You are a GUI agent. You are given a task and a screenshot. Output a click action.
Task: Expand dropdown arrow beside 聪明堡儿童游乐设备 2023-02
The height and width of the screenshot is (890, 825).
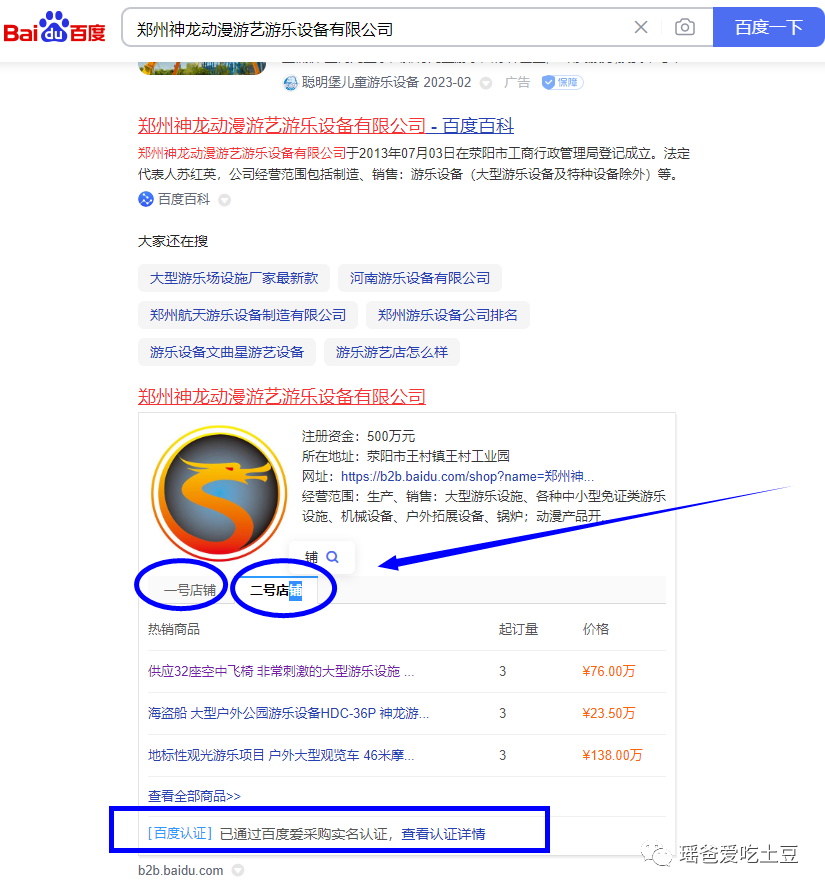pos(486,83)
